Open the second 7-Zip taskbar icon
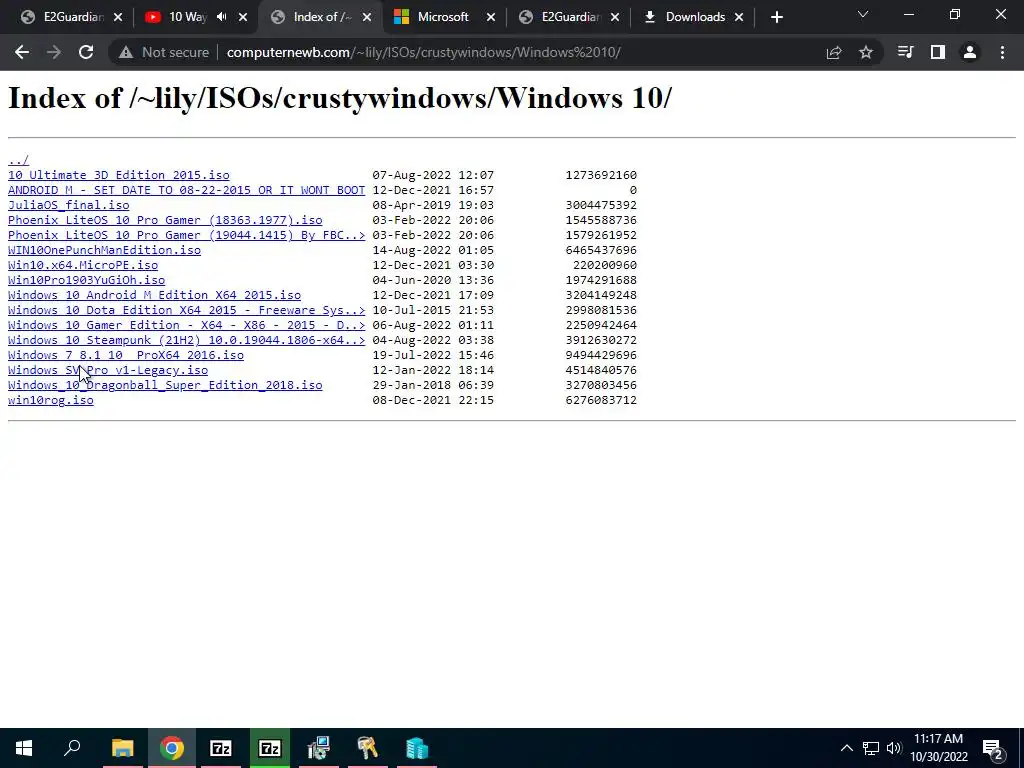Screen dimensions: 1024x768 point(270,748)
